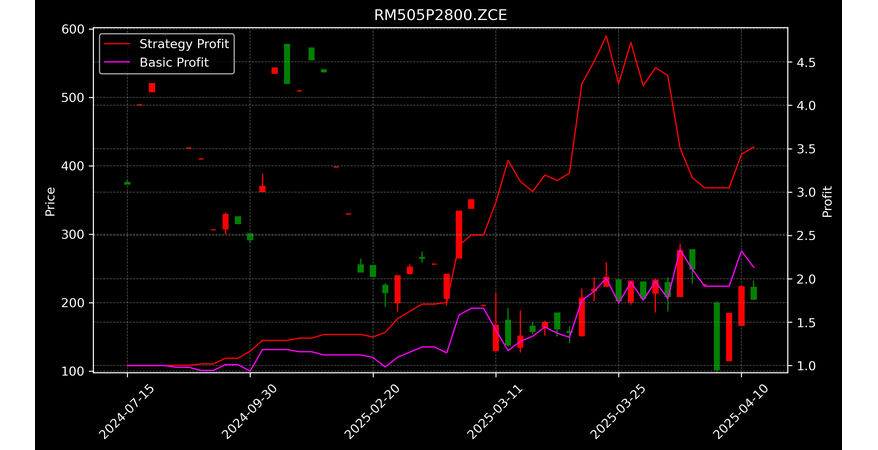This screenshot has height=450, width=878.
Task: Click the 100 price tick label
Action: [73, 371]
